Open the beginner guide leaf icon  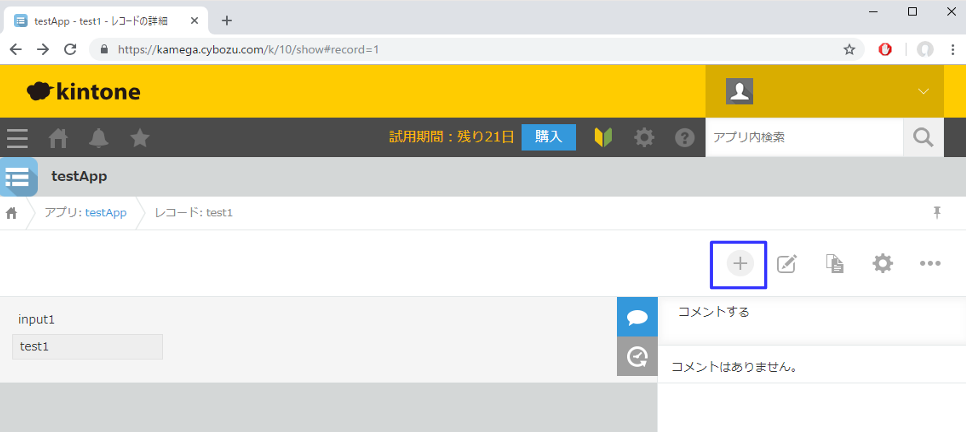pos(603,137)
